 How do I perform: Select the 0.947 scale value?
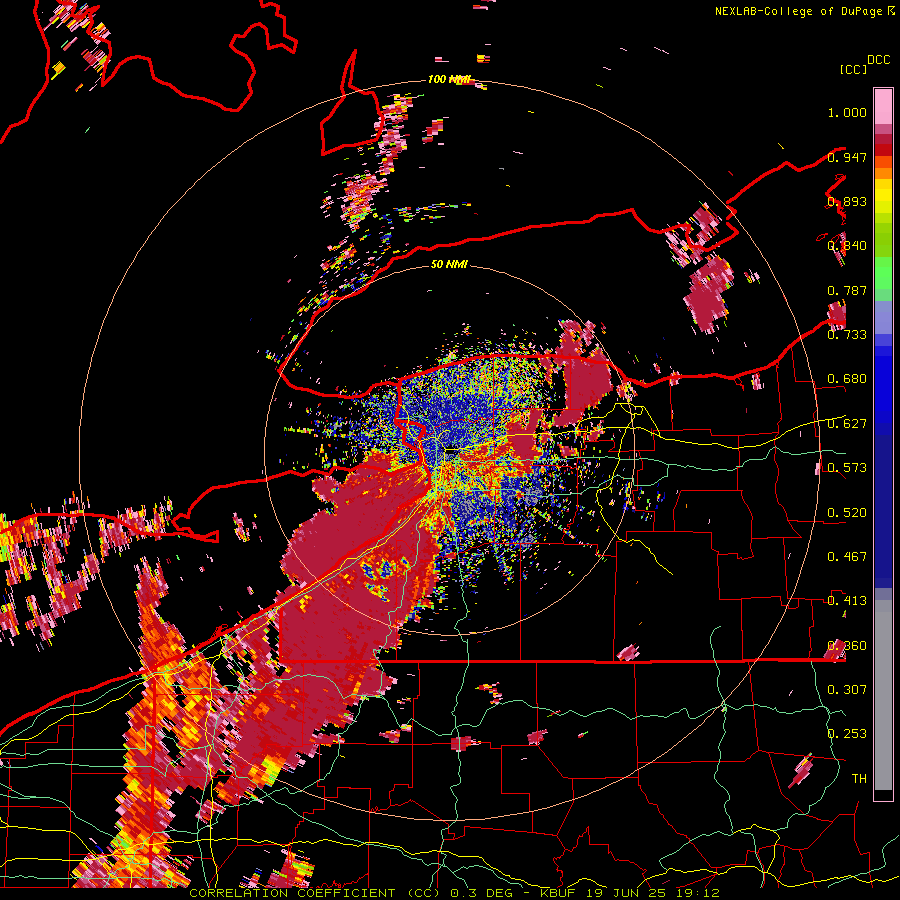[x=847, y=157]
